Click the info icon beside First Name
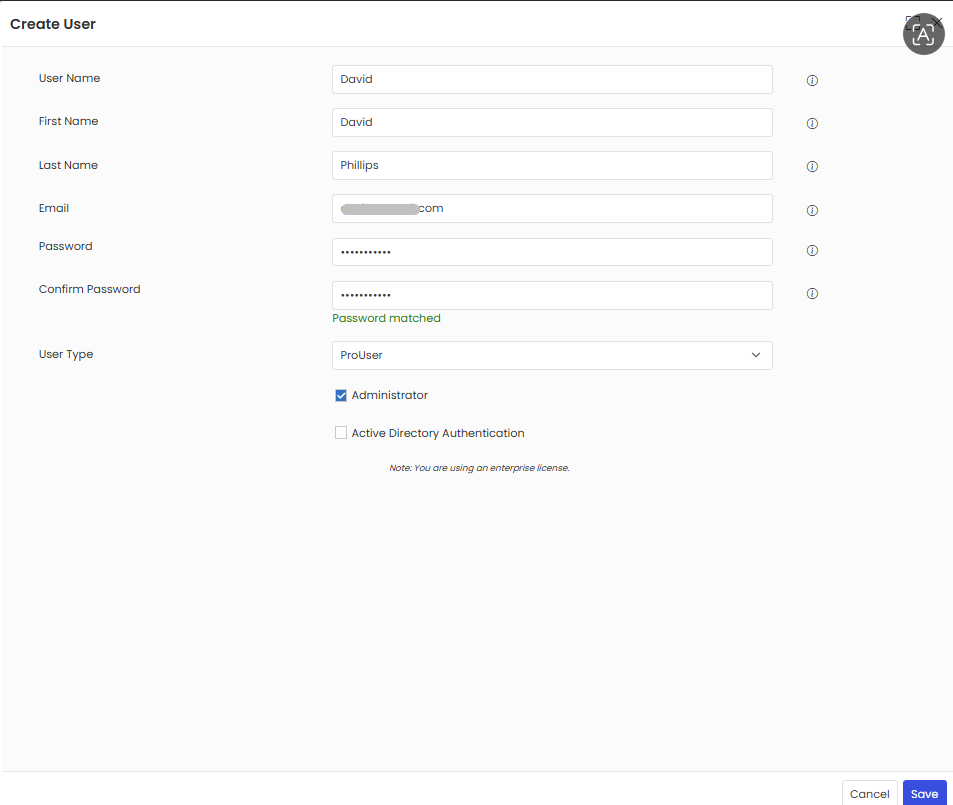The image size is (953, 805). tap(812, 123)
